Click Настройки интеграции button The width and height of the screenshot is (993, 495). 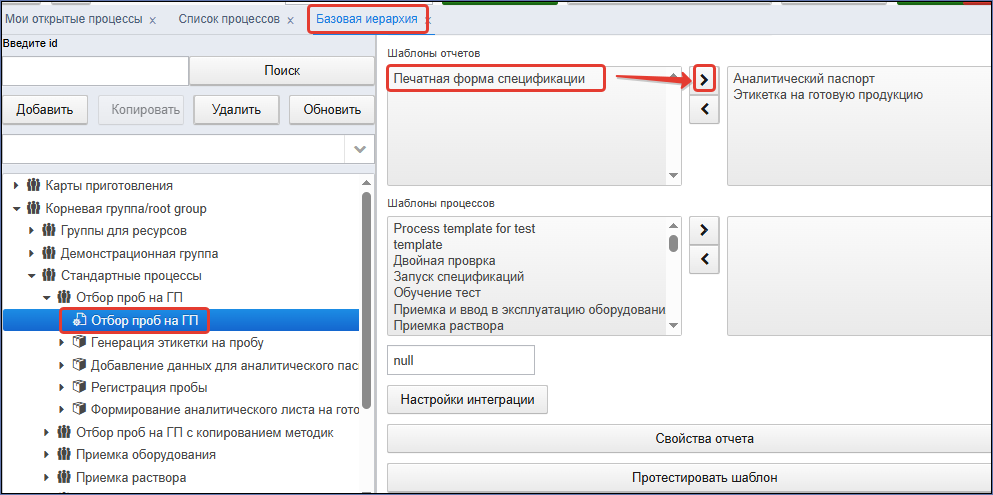pyautogui.click(x=467, y=400)
